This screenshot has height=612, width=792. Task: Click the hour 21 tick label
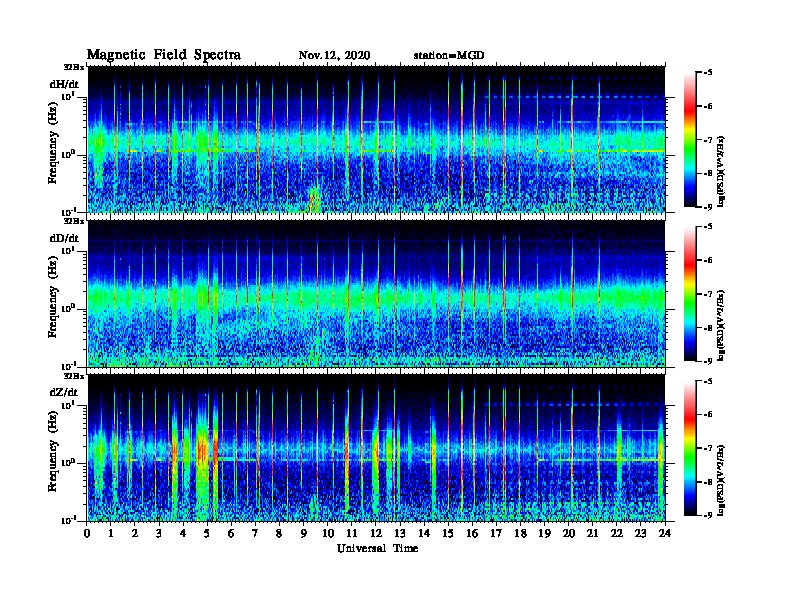[x=592, y=534]
